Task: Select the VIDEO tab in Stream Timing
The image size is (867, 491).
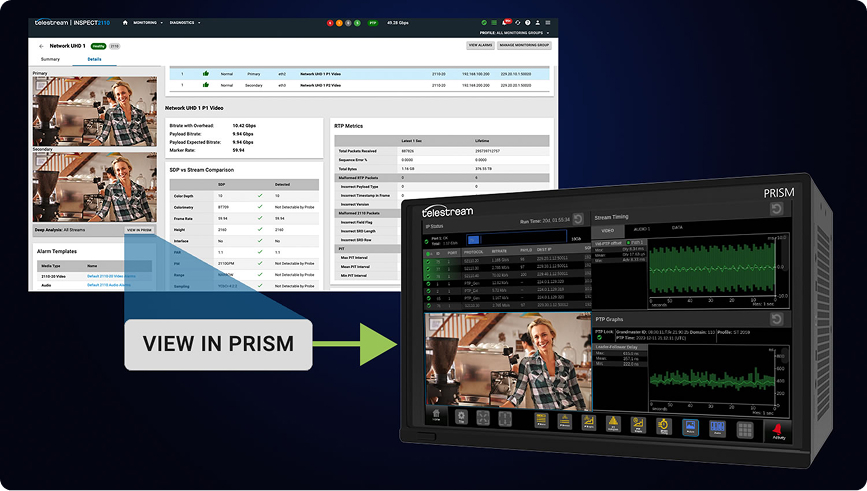Action: (608, 230)
